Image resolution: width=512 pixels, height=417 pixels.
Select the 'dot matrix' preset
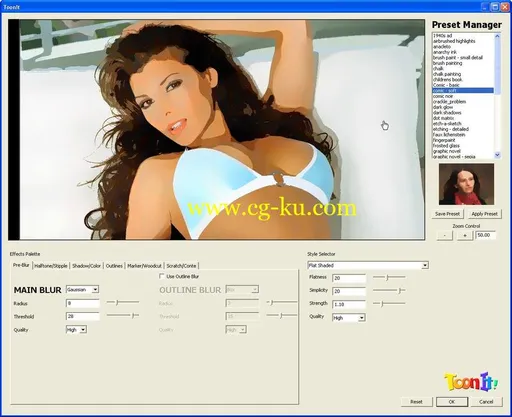click(443, 118)
